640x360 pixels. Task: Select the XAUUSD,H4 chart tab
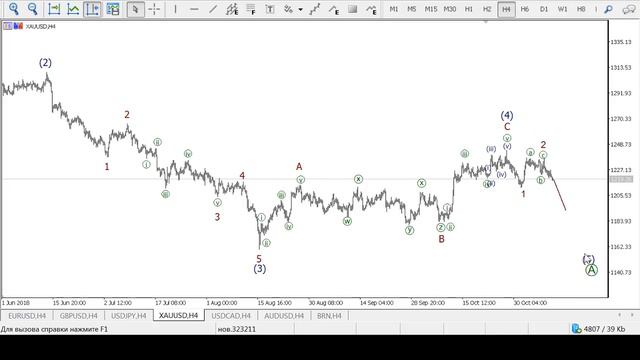178,316
